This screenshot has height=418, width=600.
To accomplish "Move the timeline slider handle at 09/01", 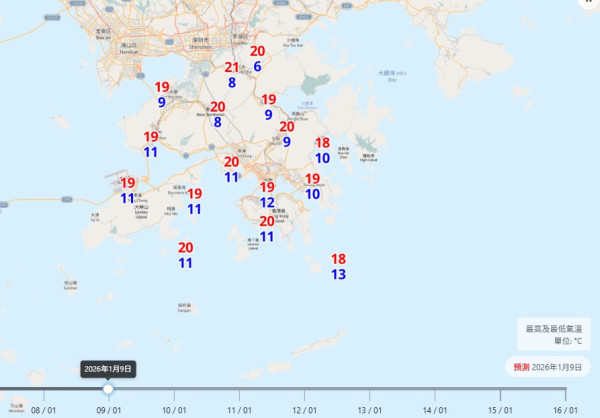I will 108,389.
